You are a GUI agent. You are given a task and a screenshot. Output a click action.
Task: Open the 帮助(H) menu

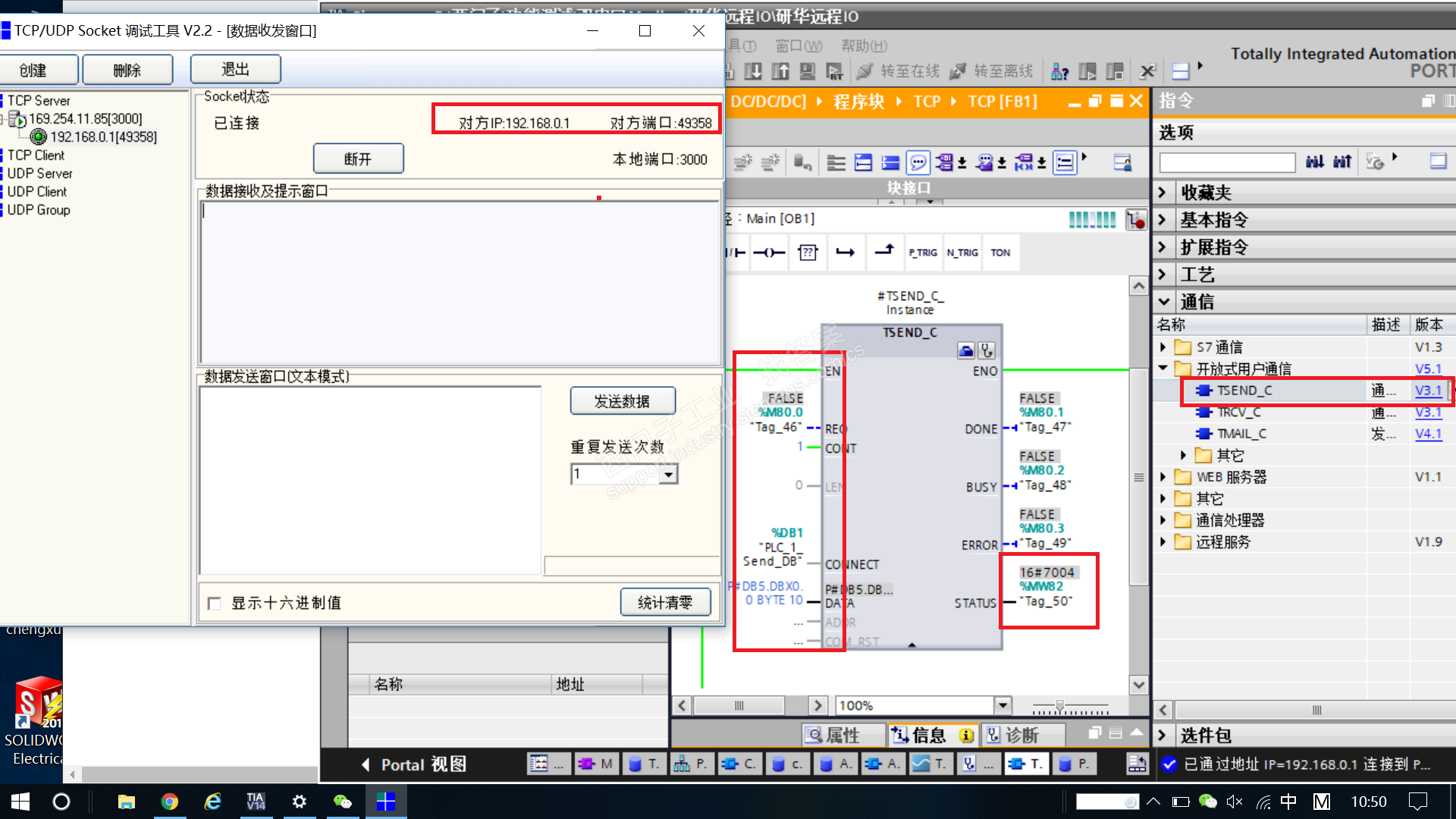tap(864, 45)
